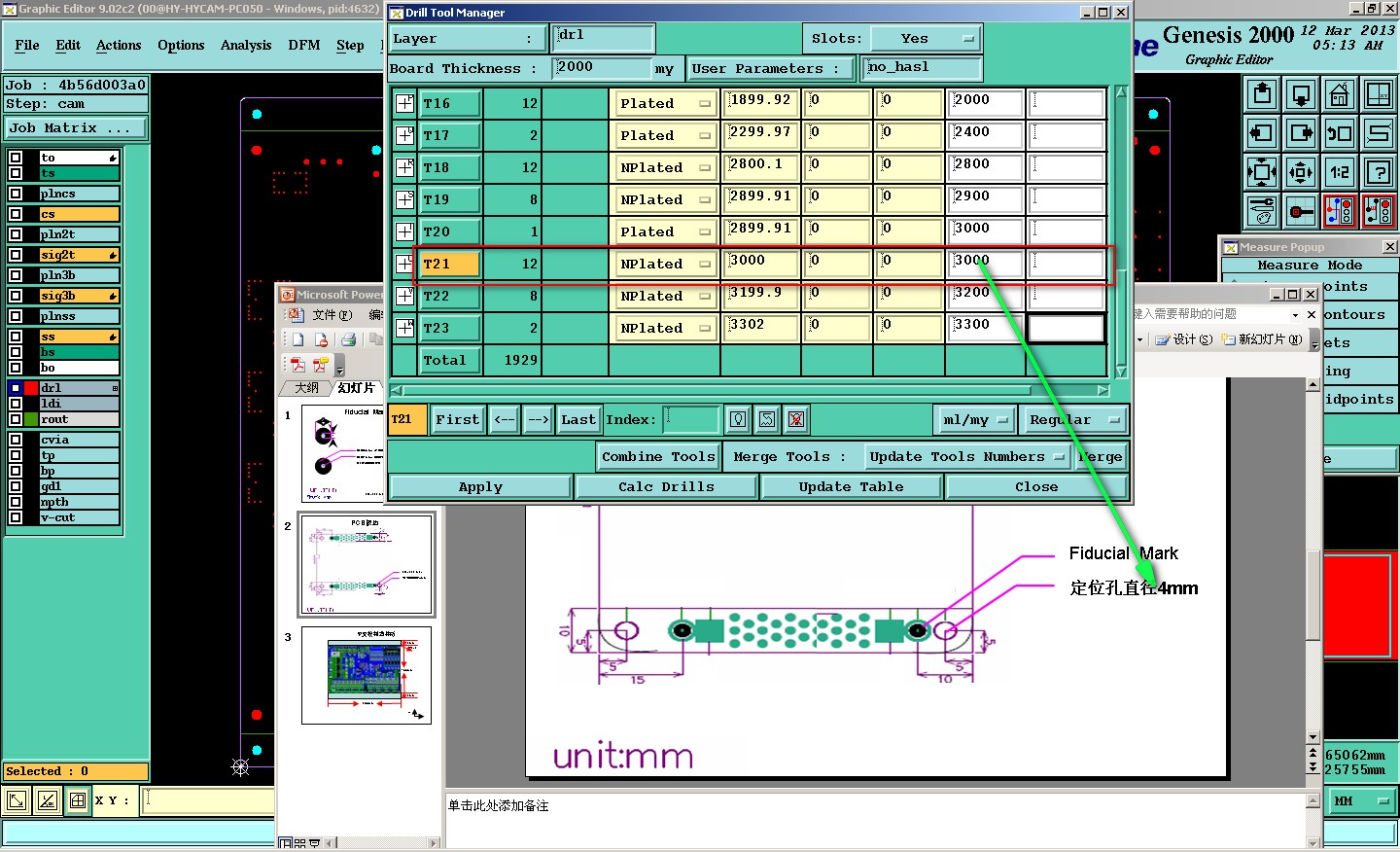Click the Update Table button
The image size is (1400, 852).
coord(851,487)
